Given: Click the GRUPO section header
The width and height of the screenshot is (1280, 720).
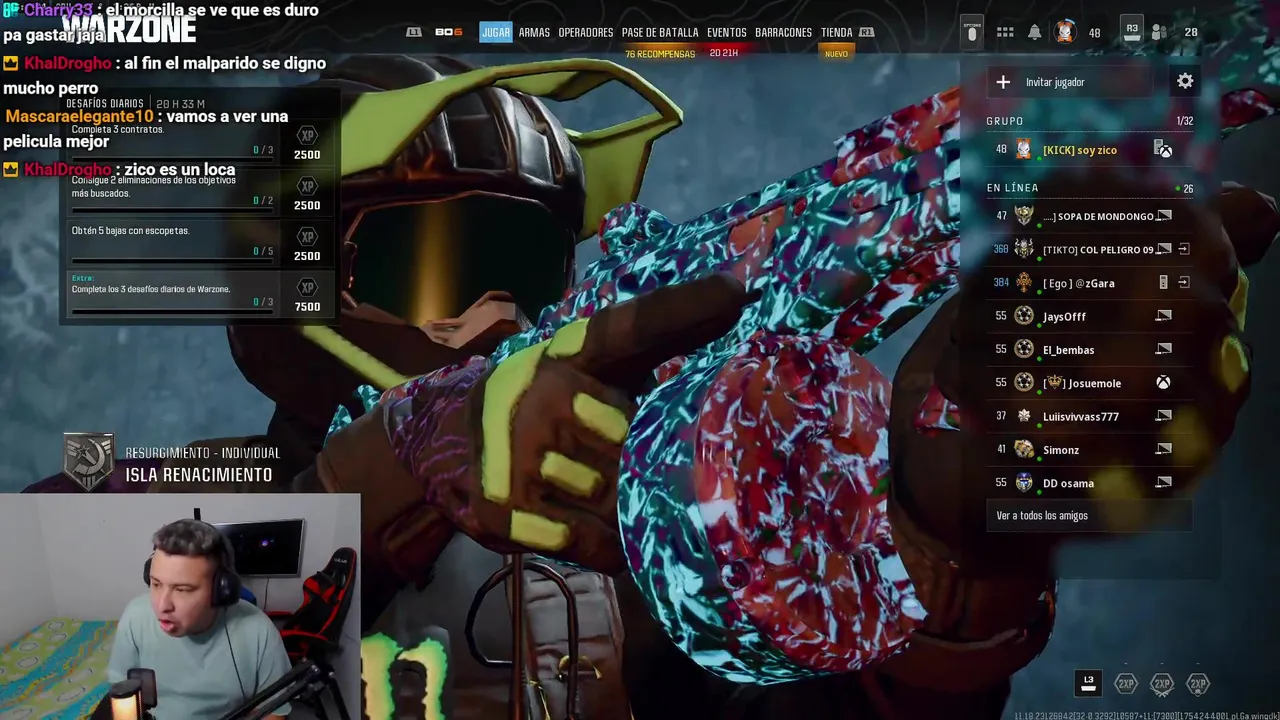Looking at the screenshot, I should pos(1005,121).
